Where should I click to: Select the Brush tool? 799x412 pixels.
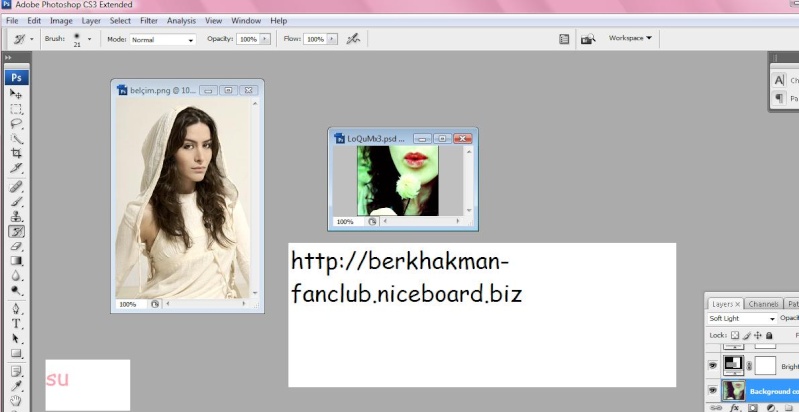(x=16, y=202)
